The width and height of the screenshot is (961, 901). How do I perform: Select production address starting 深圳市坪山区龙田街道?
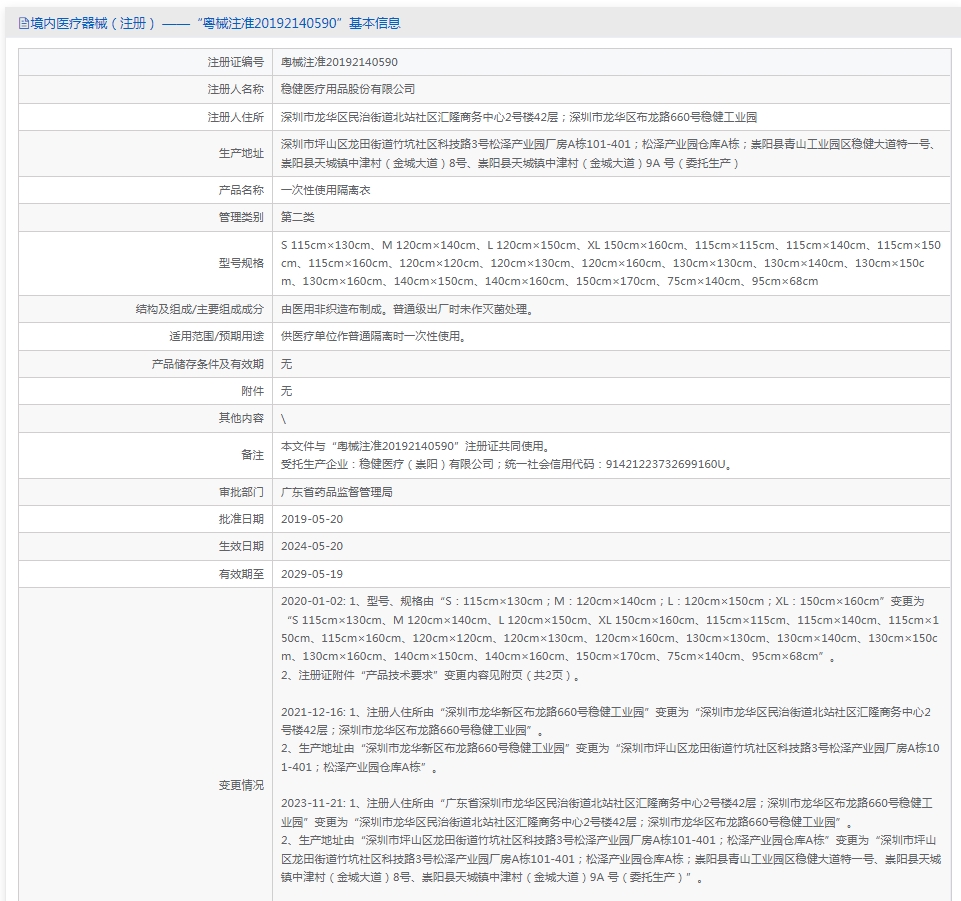(x=609, y=153)
